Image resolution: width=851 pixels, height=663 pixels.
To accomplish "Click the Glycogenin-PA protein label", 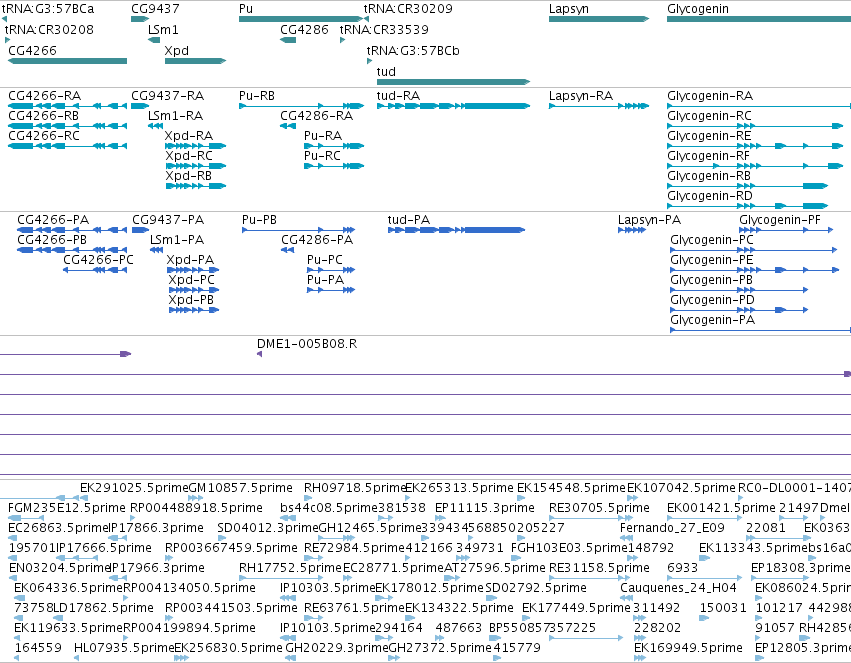I will pyautogui.click(x=713, y=320).
